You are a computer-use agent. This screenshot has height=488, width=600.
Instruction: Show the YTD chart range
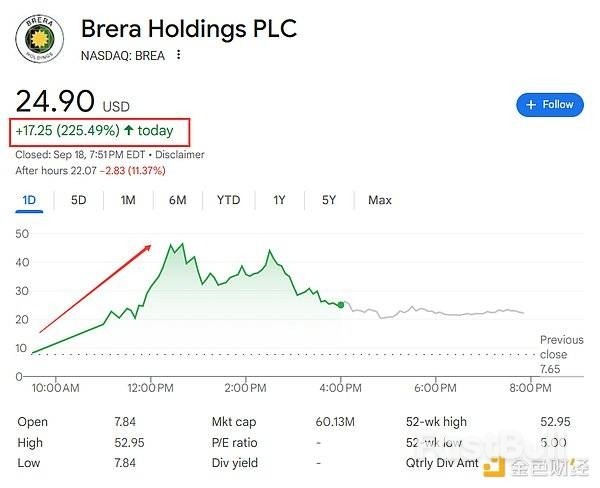228,200
